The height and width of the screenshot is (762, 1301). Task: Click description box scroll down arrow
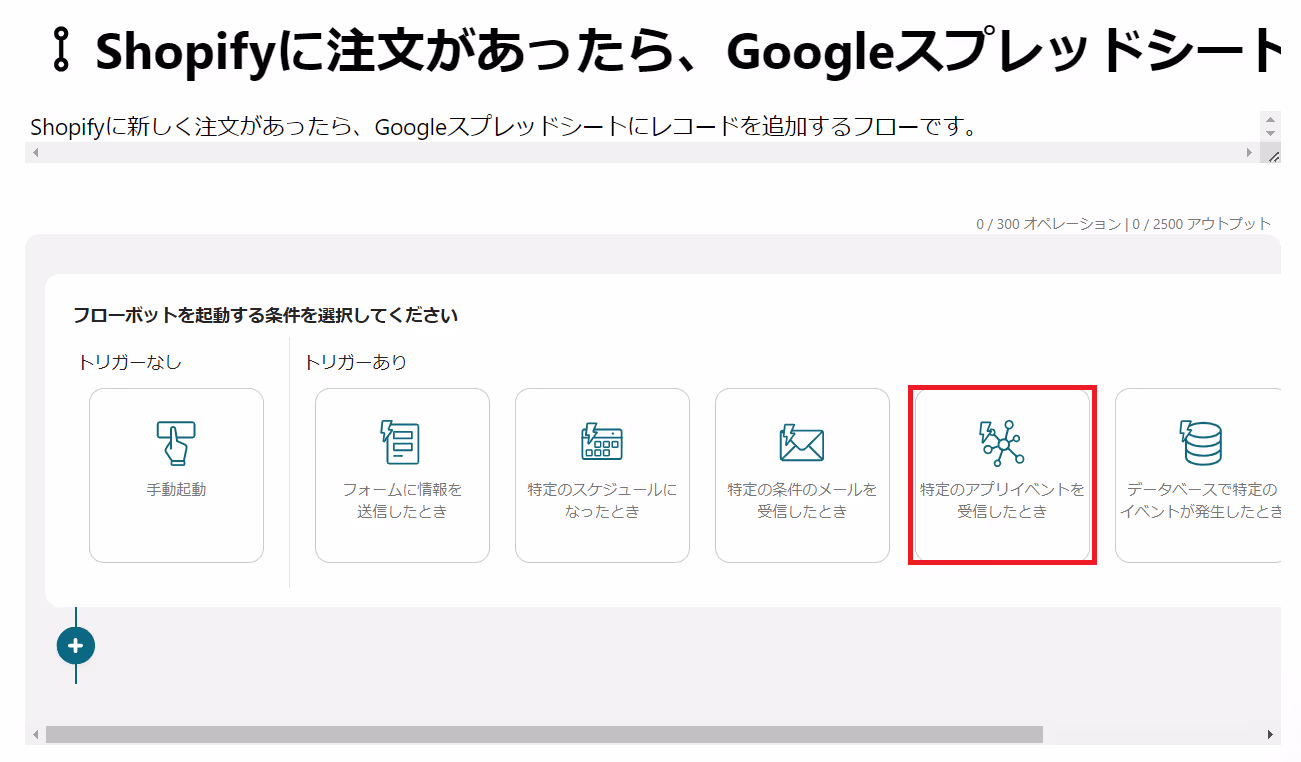pos(1271,133)
